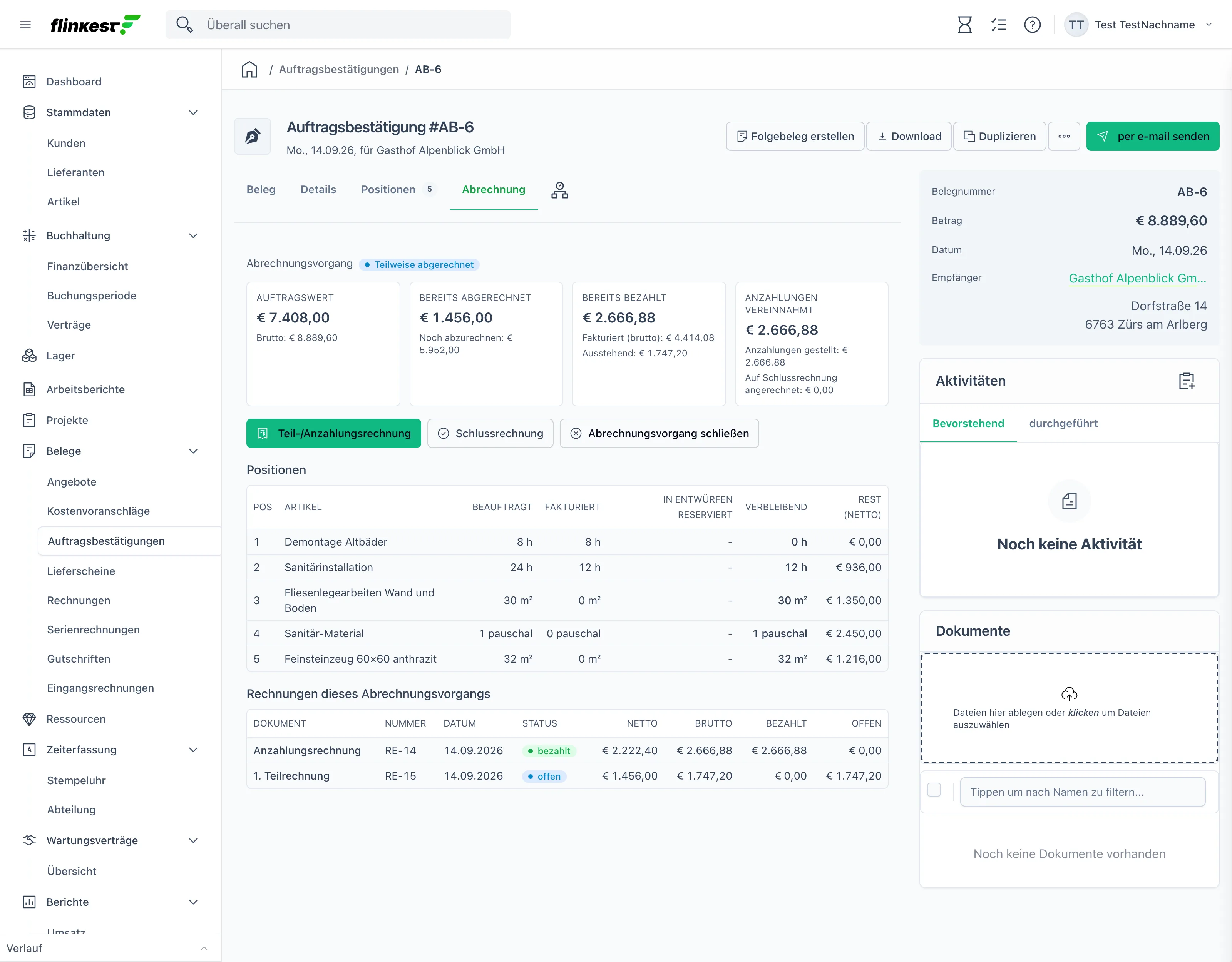1232x962 pixels.
Task: Click the Sanitärinstallation position row
Action: pos(567,567)
